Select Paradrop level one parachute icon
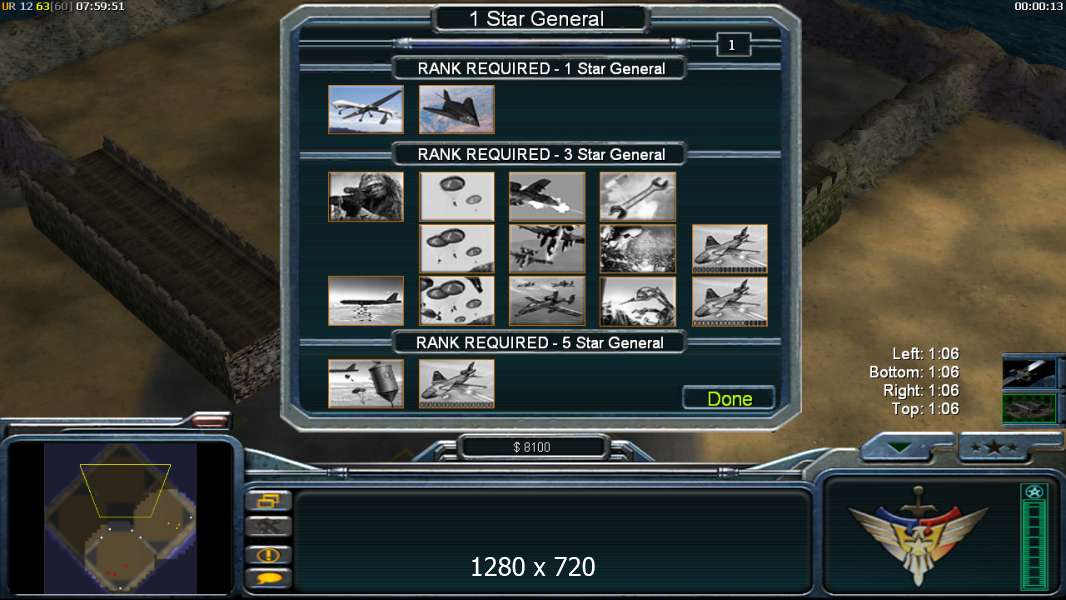Screen dimensions: 1066x600 pyautogui.click(x=457, y=196)
